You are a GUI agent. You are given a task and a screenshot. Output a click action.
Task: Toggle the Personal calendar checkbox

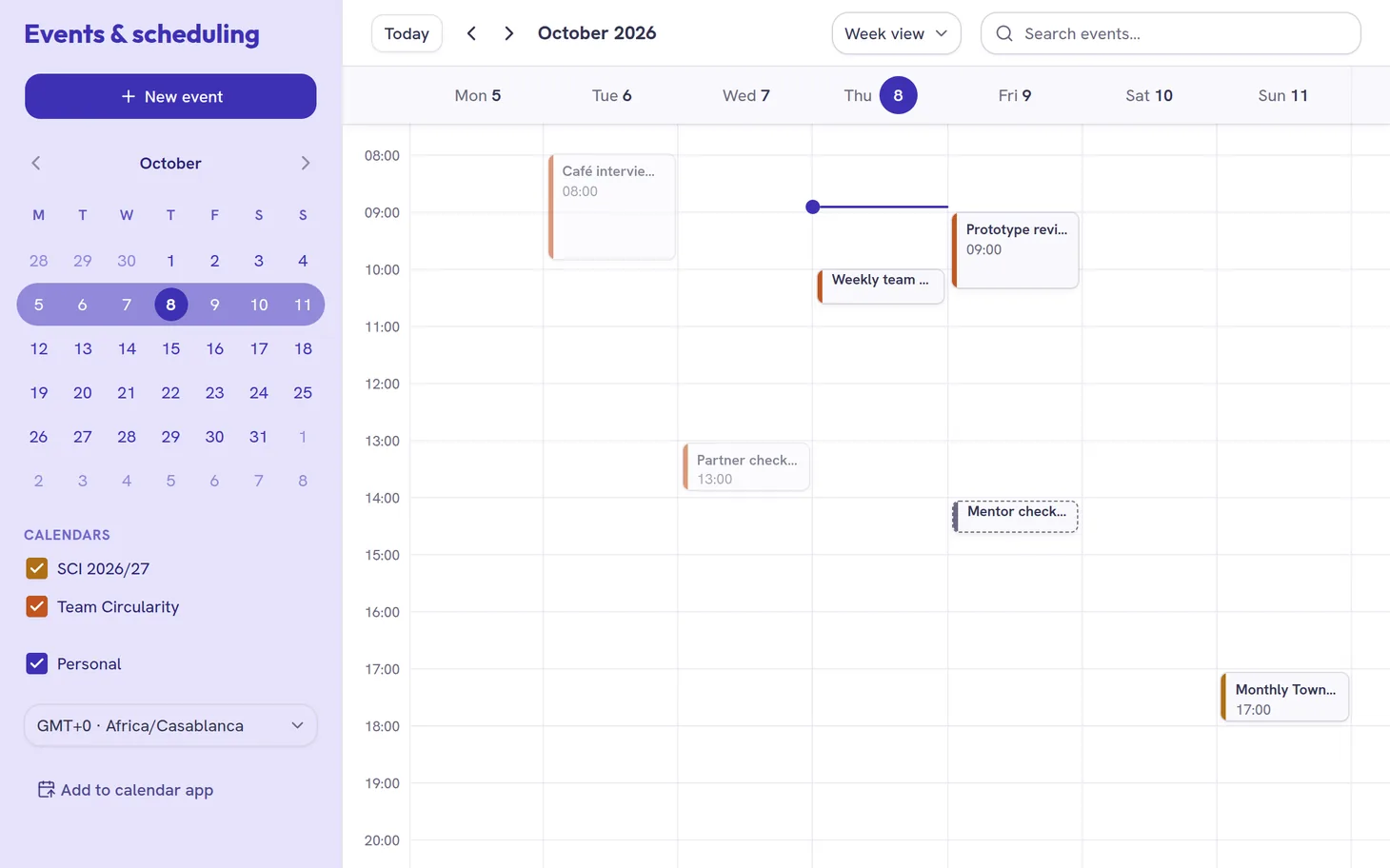click(x=37, y=663)
